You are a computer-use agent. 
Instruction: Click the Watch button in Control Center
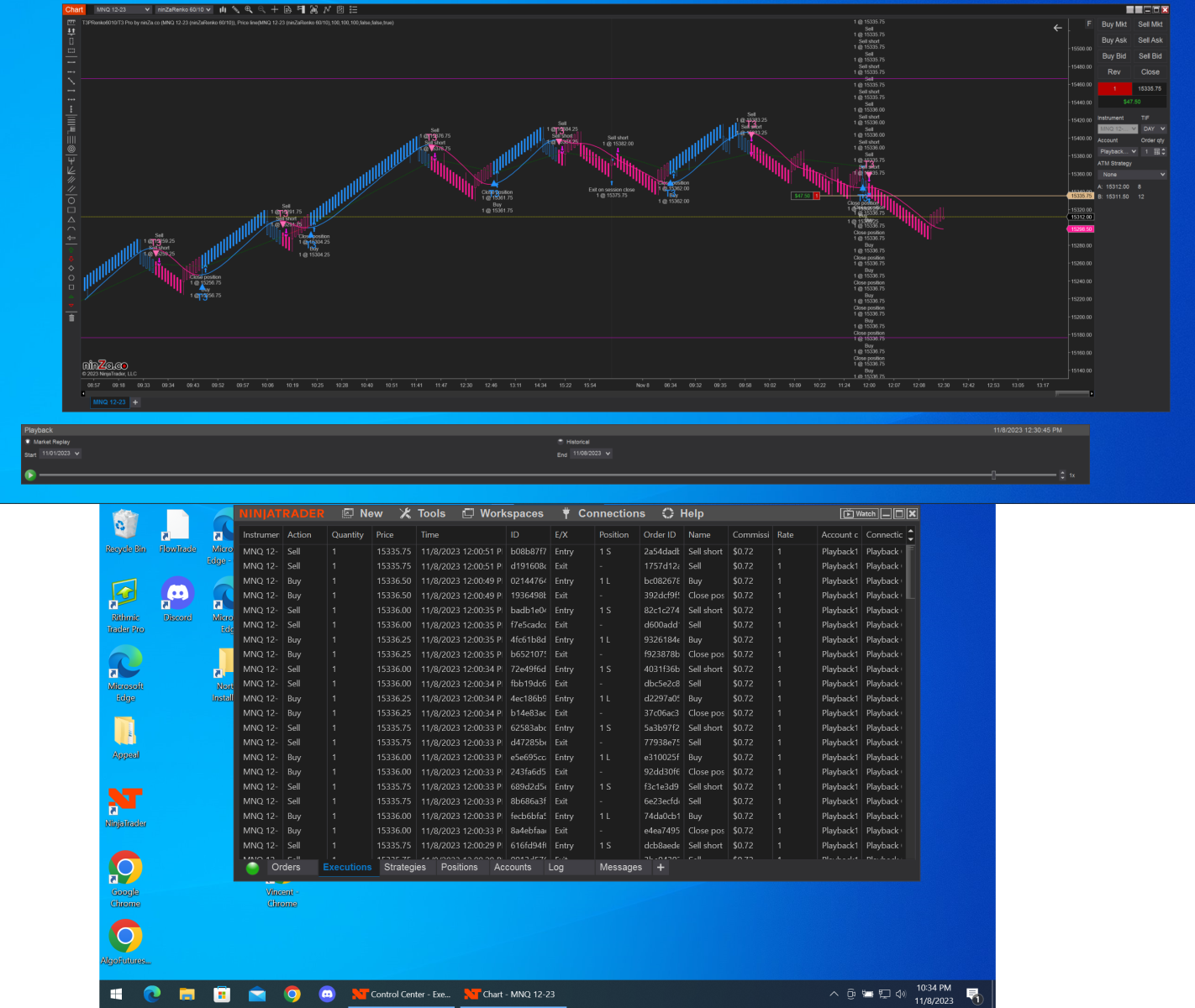(x=859, y=513)
